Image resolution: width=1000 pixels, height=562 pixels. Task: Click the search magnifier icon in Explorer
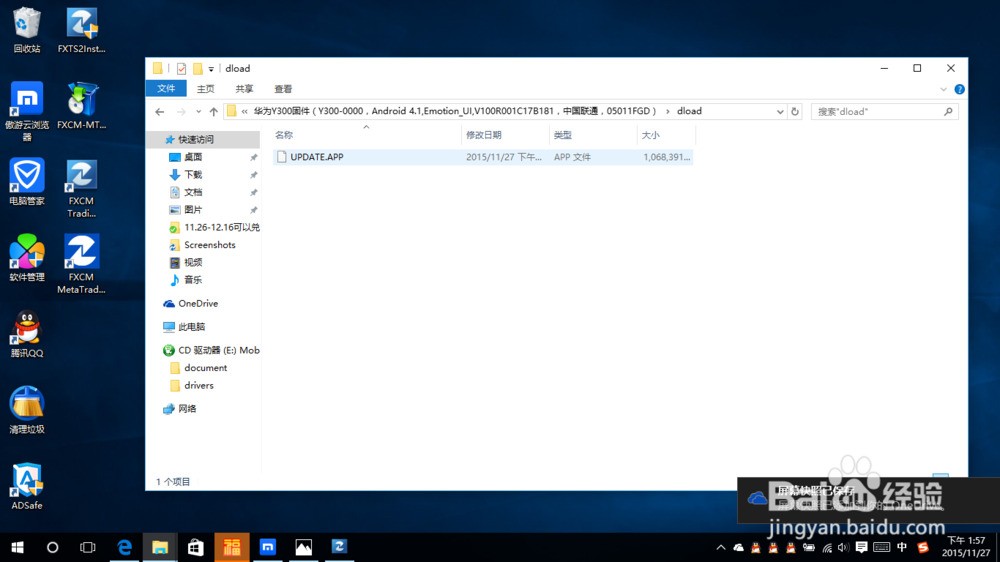[948, 112]
